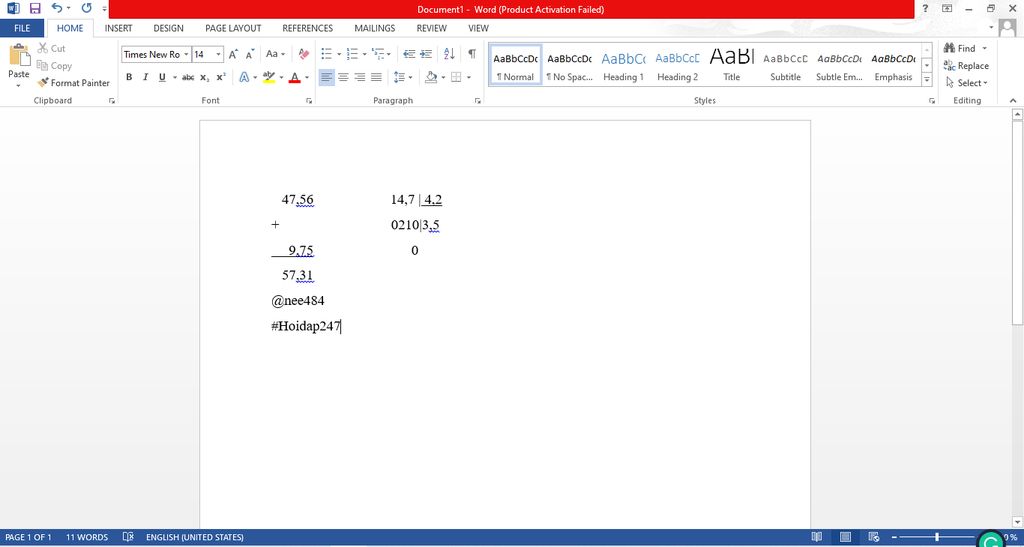Open the FILE tab

click(x=22, y=28)
